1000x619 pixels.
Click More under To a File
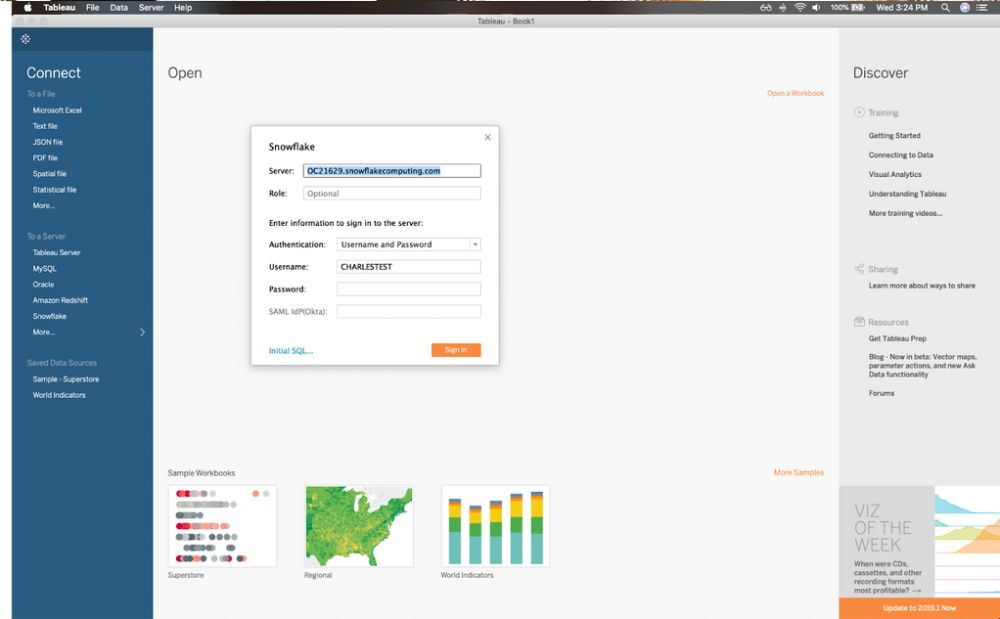click(x=44, y=206)
